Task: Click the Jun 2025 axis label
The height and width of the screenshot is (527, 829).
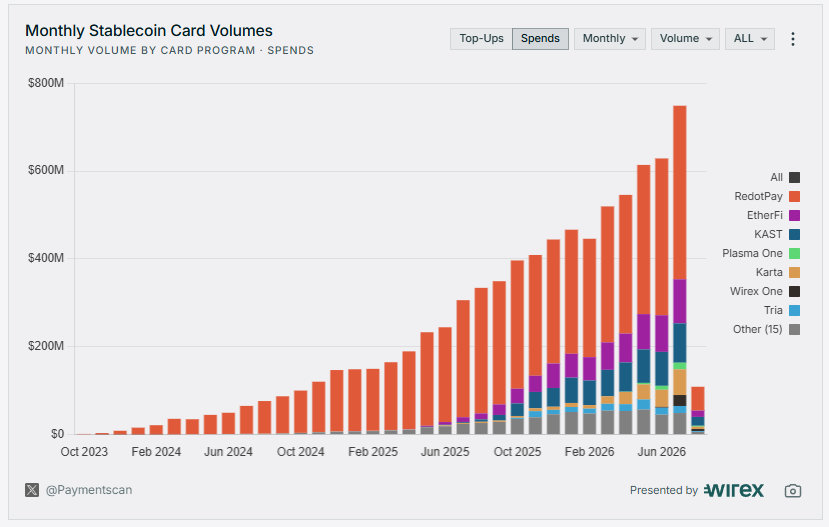Action: tap(445, 452)
